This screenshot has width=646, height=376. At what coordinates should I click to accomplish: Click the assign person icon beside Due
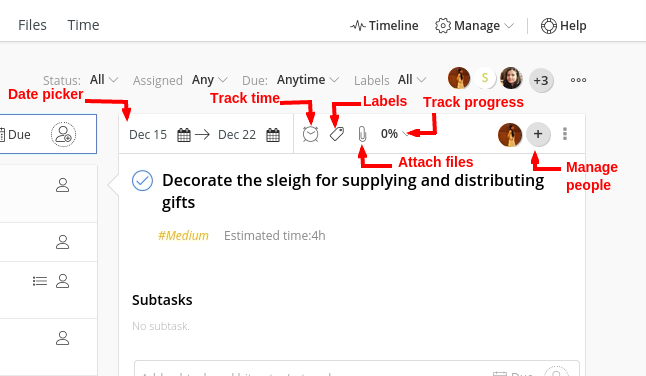point(63,134)
